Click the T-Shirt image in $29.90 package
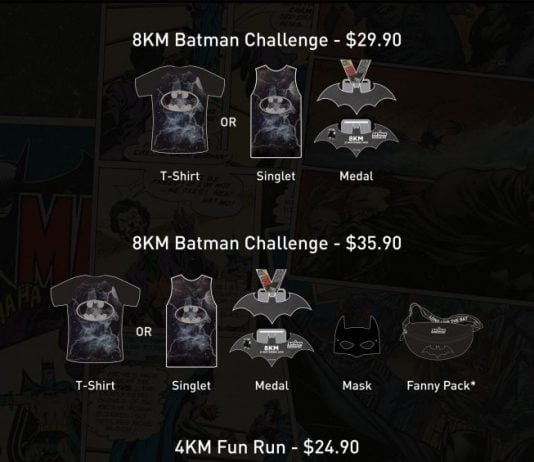The width and height of the screenshot is (534, 462). tap(180, 109)
